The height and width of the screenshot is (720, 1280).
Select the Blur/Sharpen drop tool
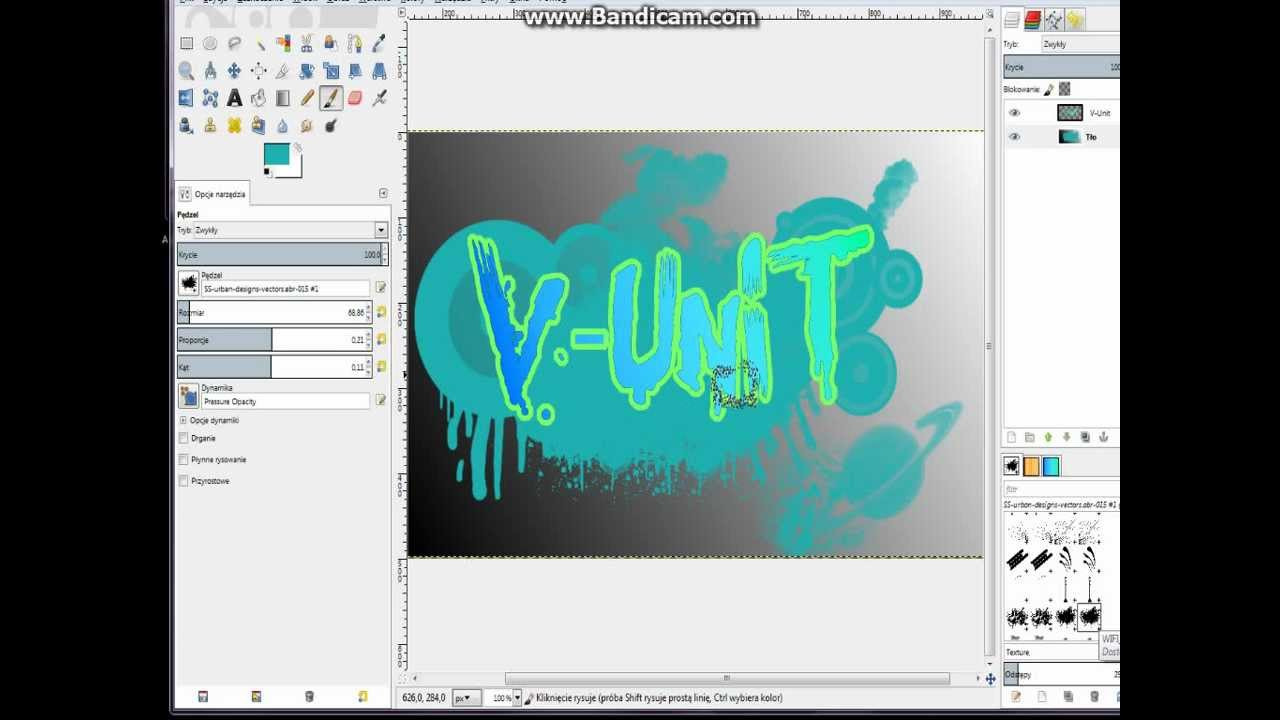point(282,125)
